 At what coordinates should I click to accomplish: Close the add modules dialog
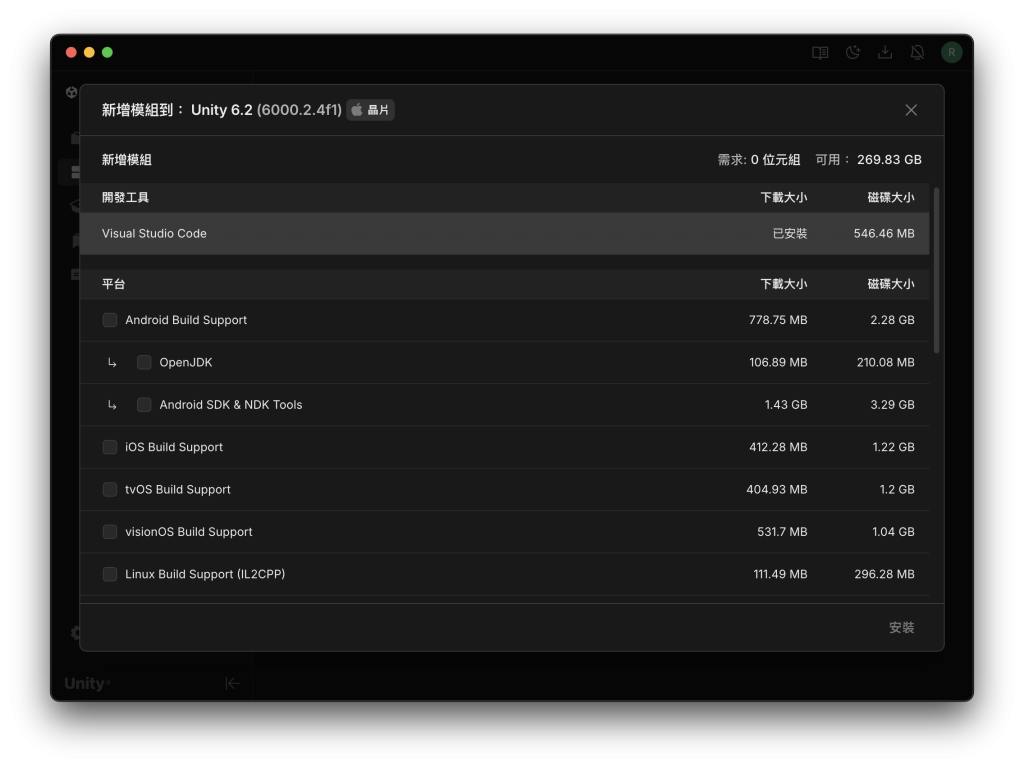pyautogui.click(x=911, y=110)
